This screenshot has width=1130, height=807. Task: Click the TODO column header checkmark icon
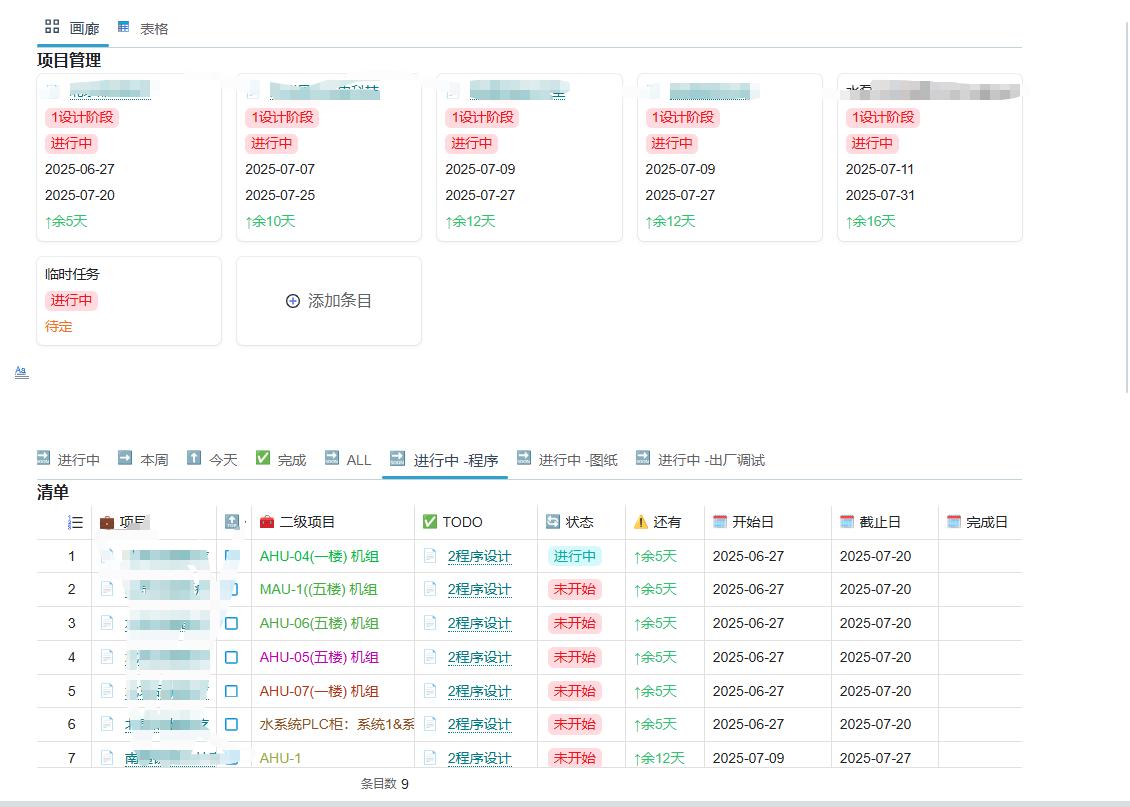430,522
